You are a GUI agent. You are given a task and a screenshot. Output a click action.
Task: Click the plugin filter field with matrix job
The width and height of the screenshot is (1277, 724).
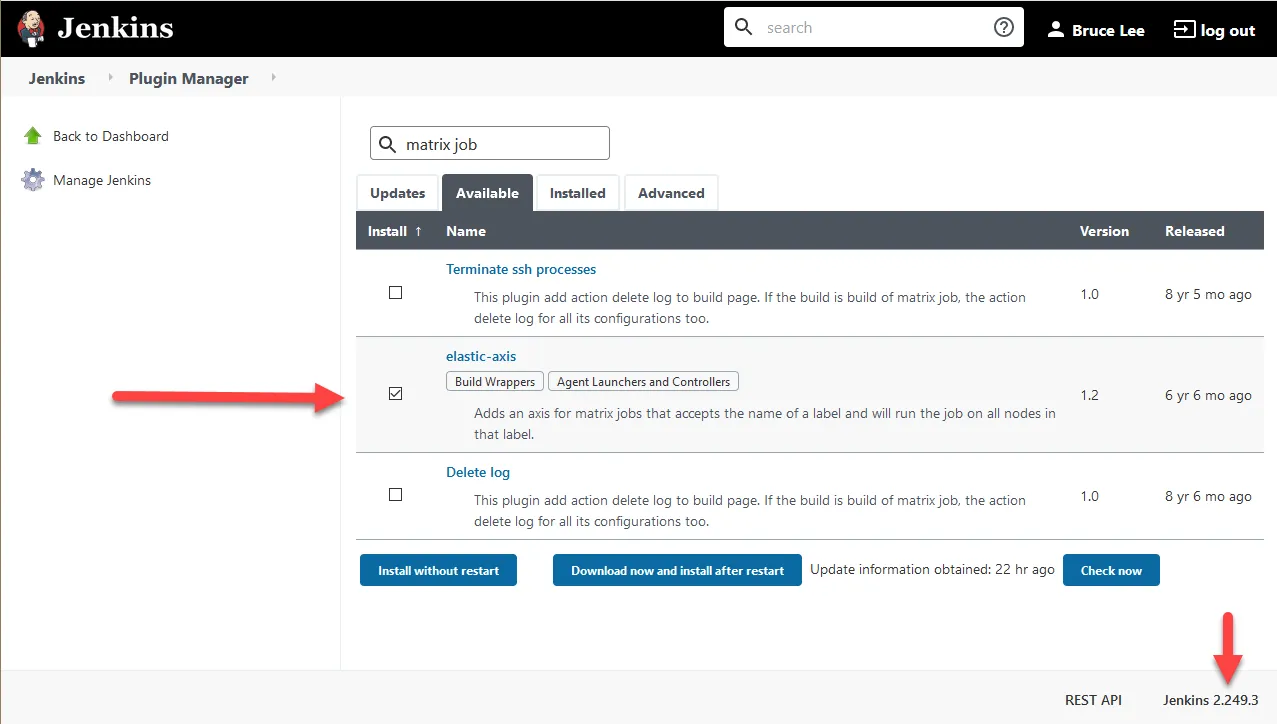coord(490,144)
